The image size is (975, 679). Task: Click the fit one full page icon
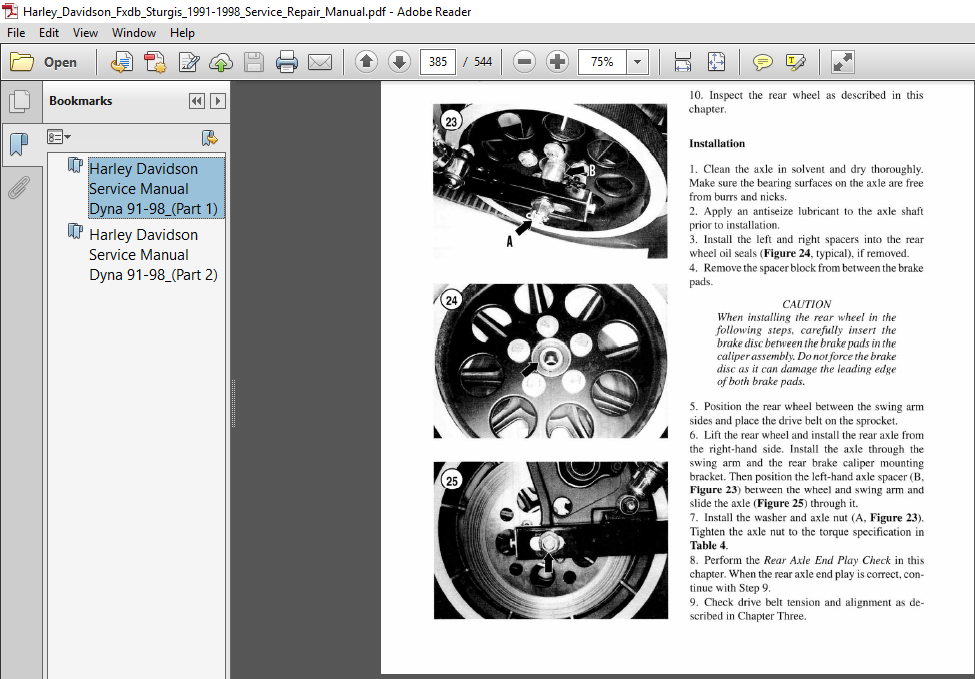[716, 62]
